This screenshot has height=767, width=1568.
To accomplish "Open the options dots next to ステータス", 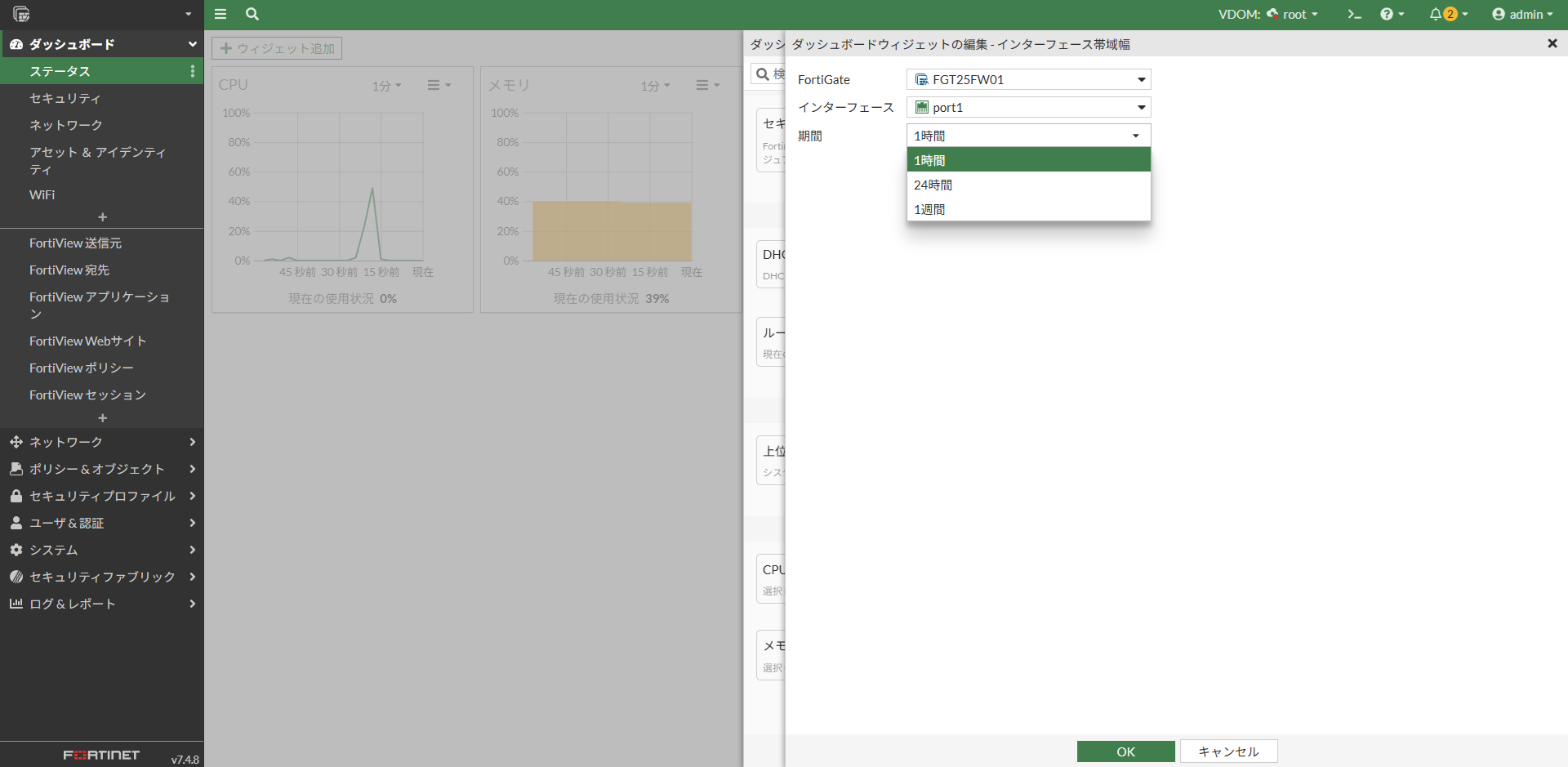I will click(x=192, y=71).
